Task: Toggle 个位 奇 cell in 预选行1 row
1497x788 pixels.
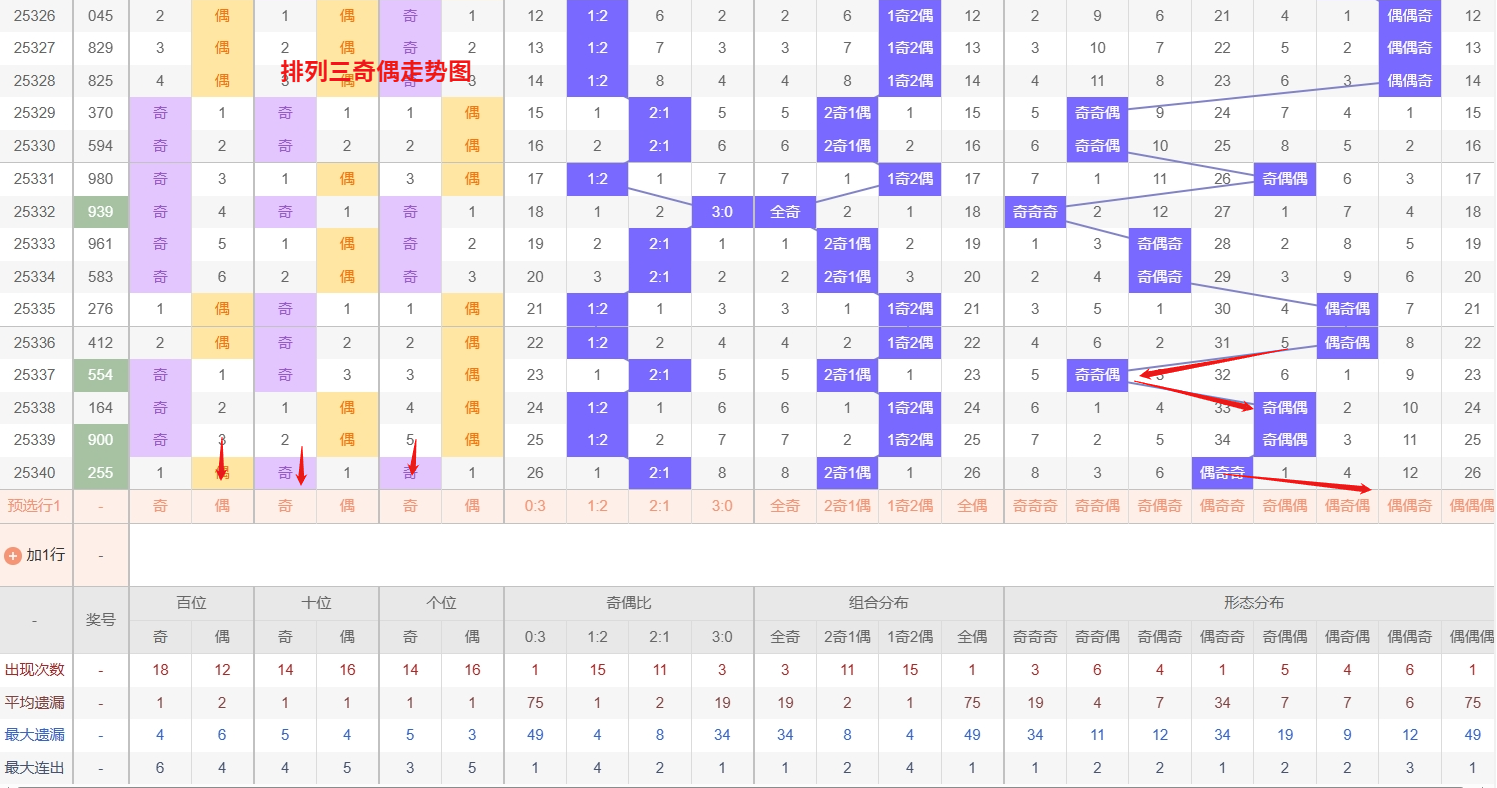Action: tap(410, 506)
